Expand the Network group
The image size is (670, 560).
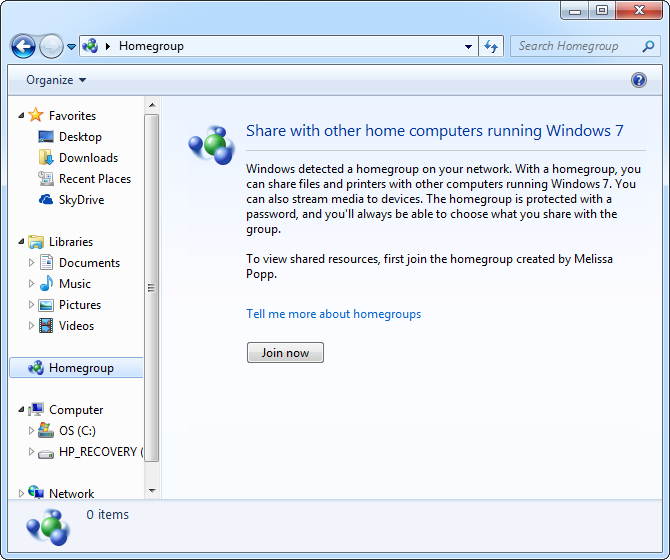point(21,493)
